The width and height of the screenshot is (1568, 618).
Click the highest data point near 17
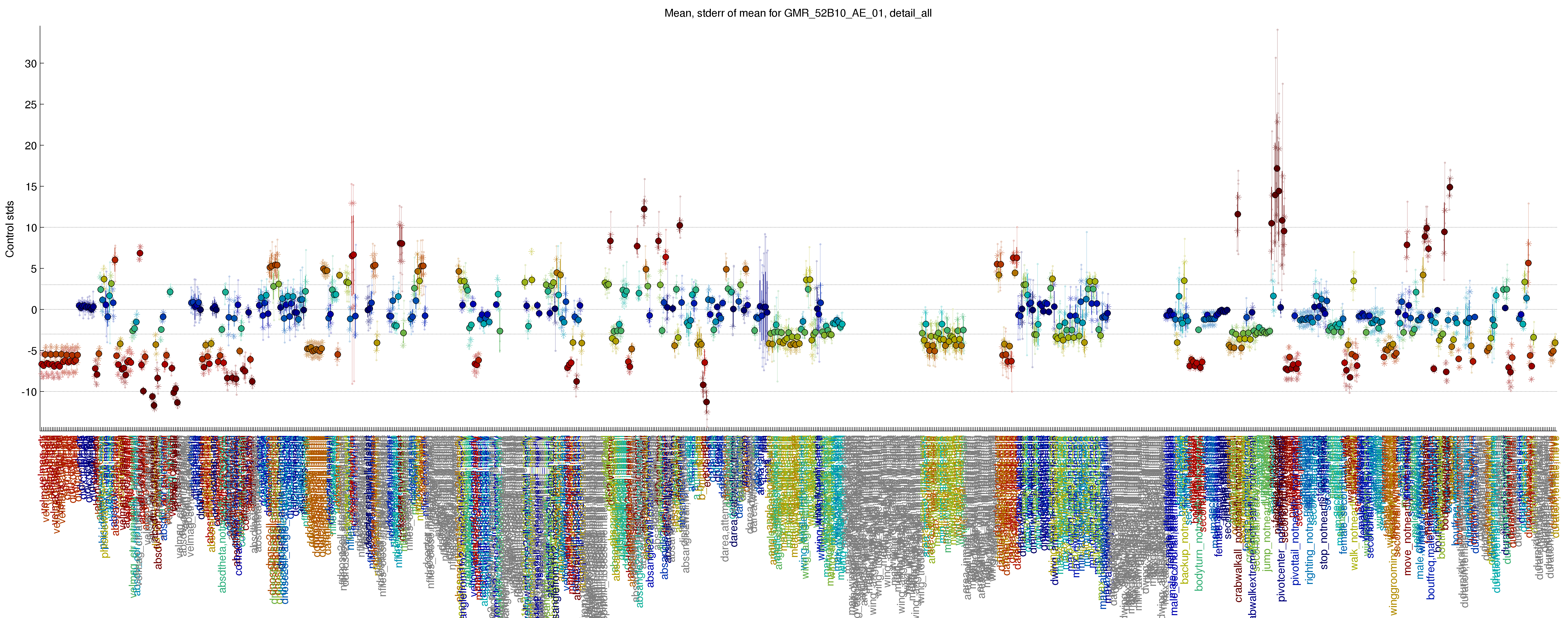click(x=1277, y=169)
